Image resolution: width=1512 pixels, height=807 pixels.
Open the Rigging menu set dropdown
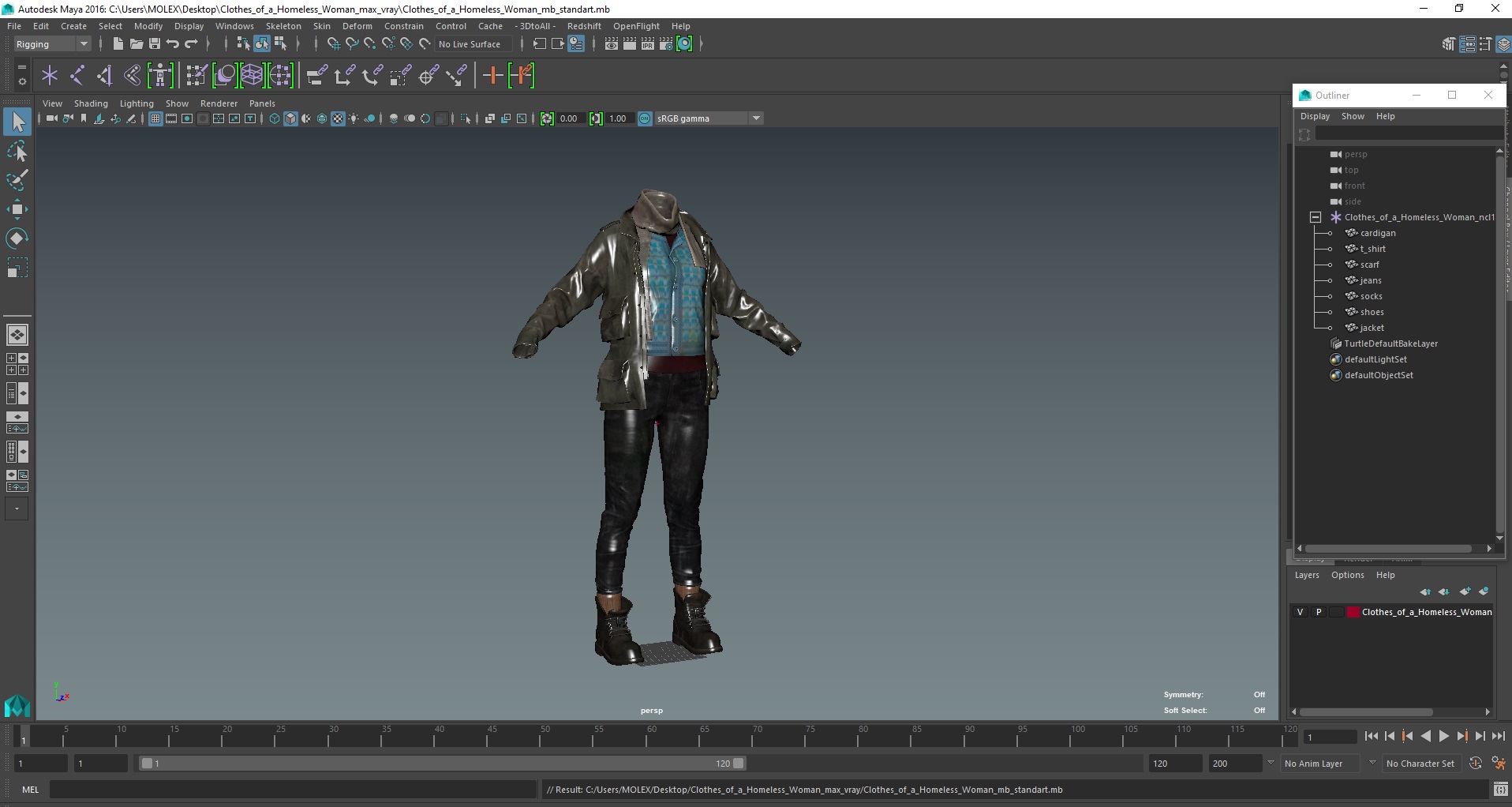coord(52,44)
